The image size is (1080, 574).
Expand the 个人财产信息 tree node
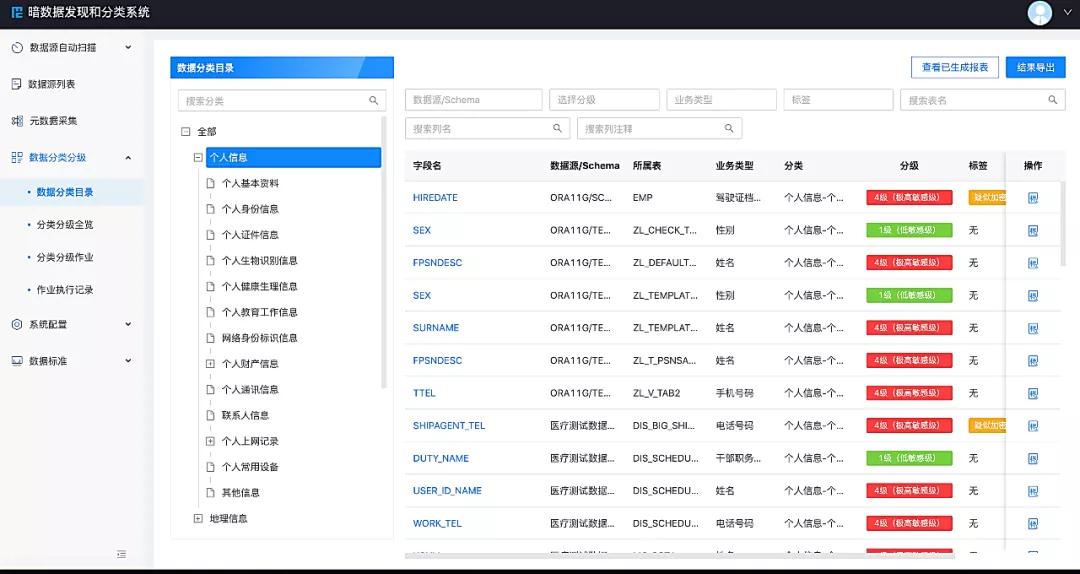click(x=210, y=364)
